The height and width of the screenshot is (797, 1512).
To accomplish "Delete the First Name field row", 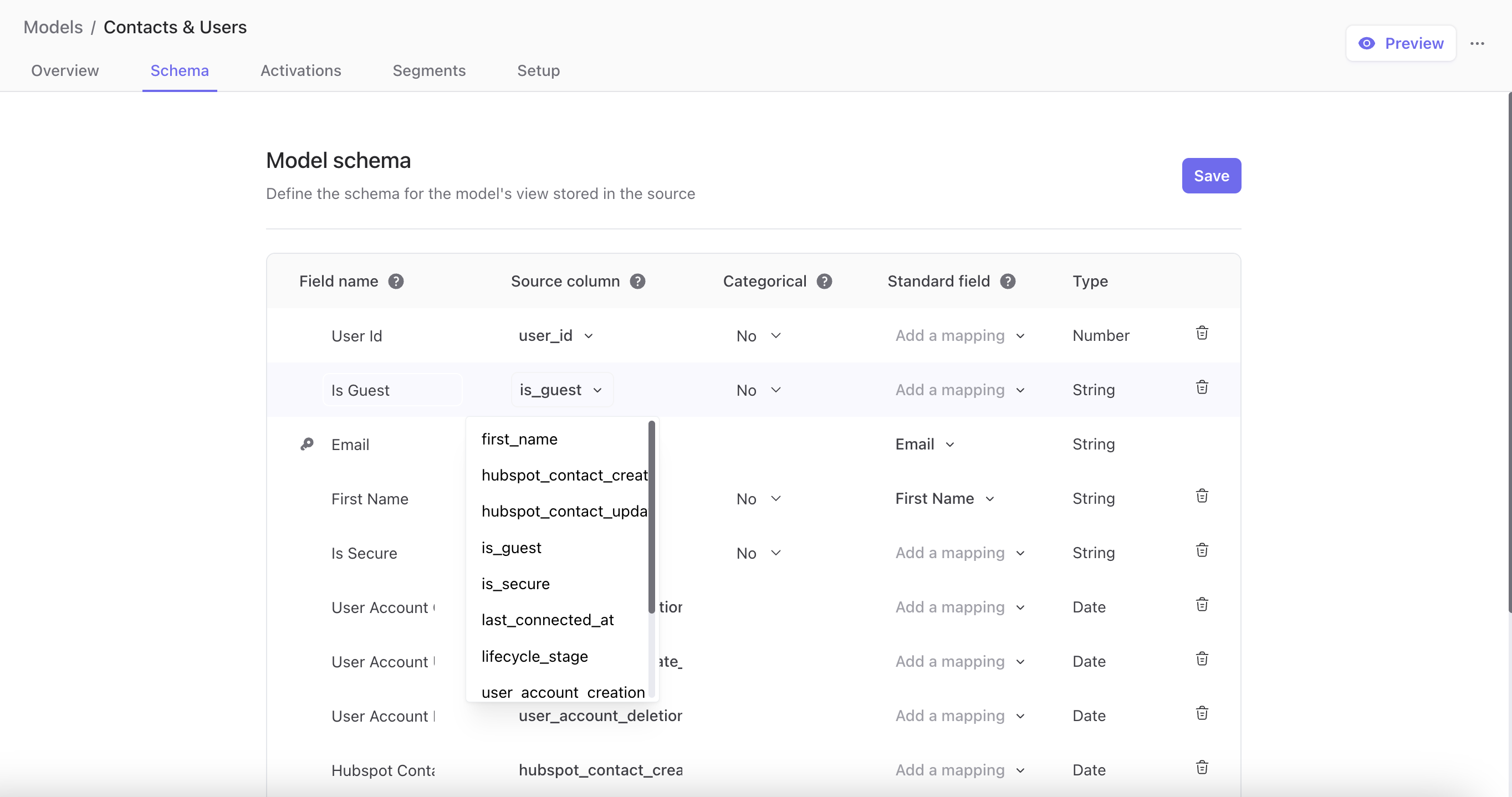I will coord(1202,496).
